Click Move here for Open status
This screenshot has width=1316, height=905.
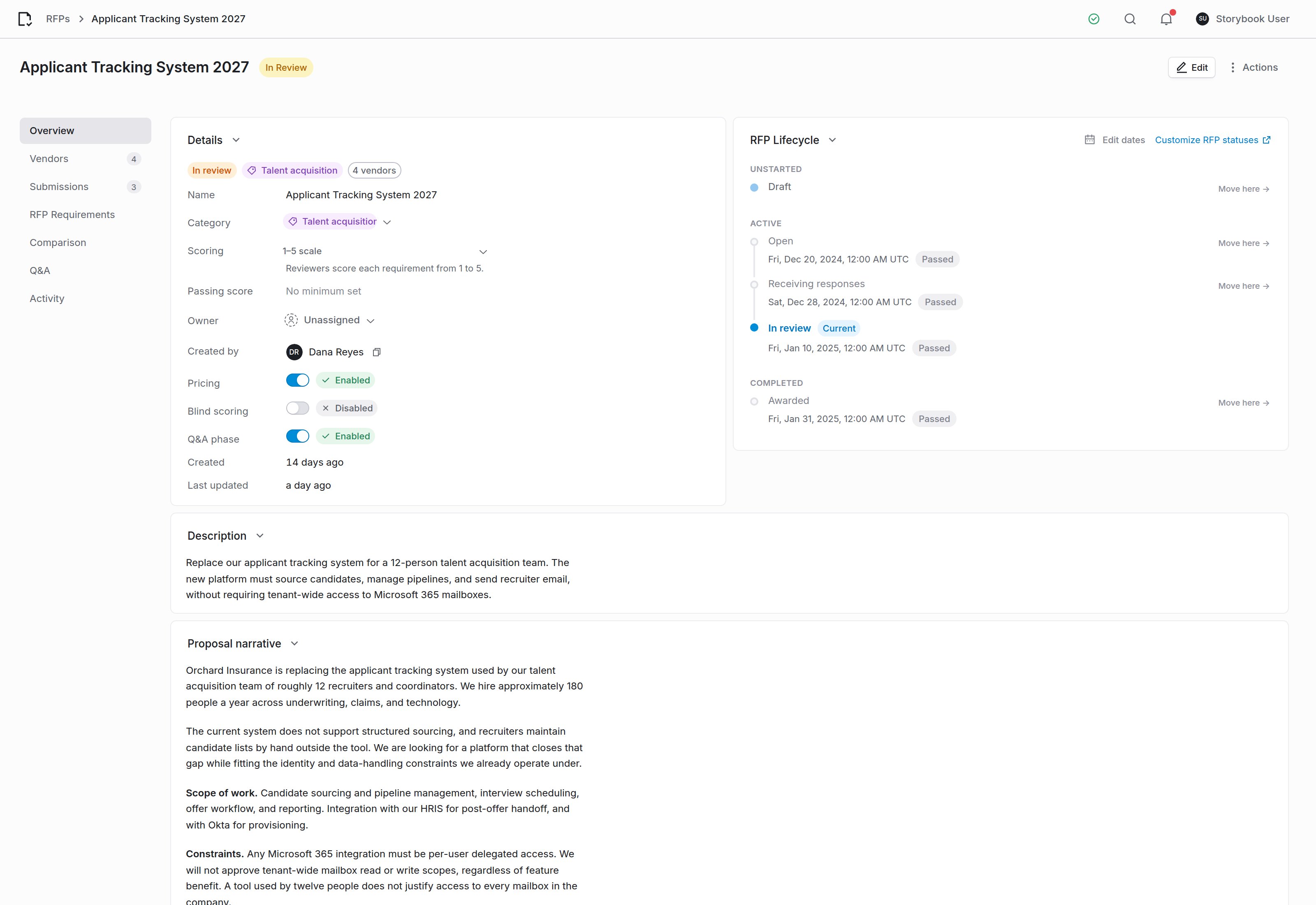[x=1244, y=243]
